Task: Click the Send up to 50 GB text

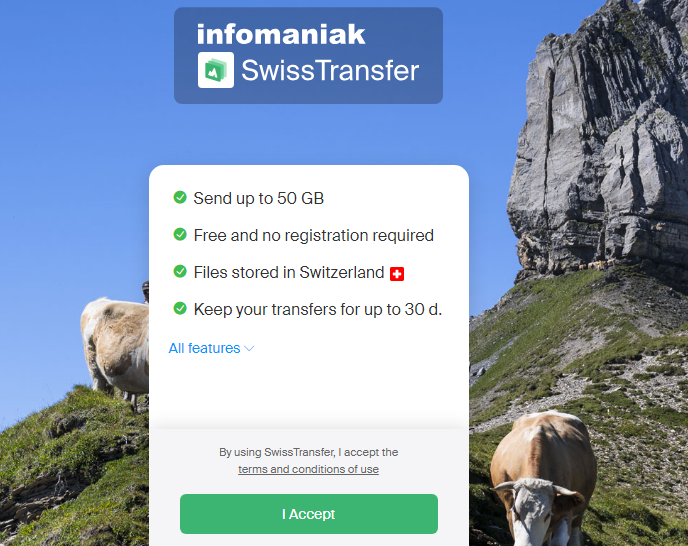Action: coord(258,198)
